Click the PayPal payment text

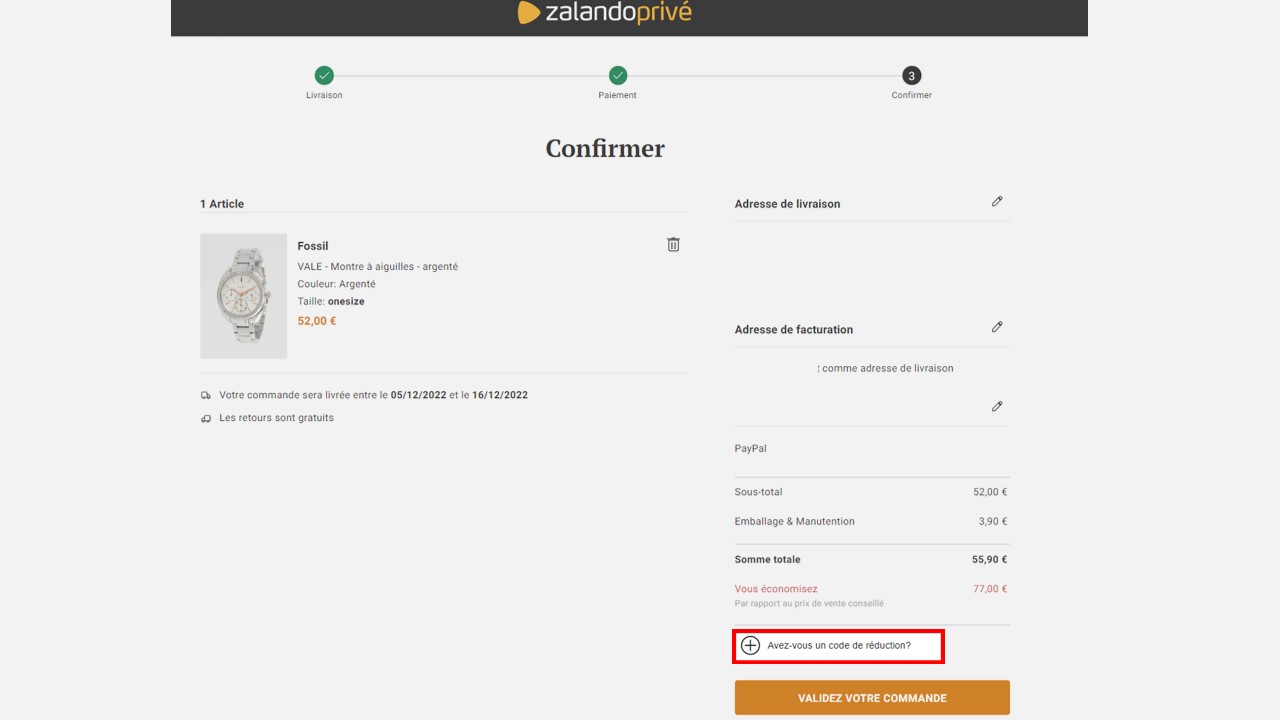(x=750, y=449)
